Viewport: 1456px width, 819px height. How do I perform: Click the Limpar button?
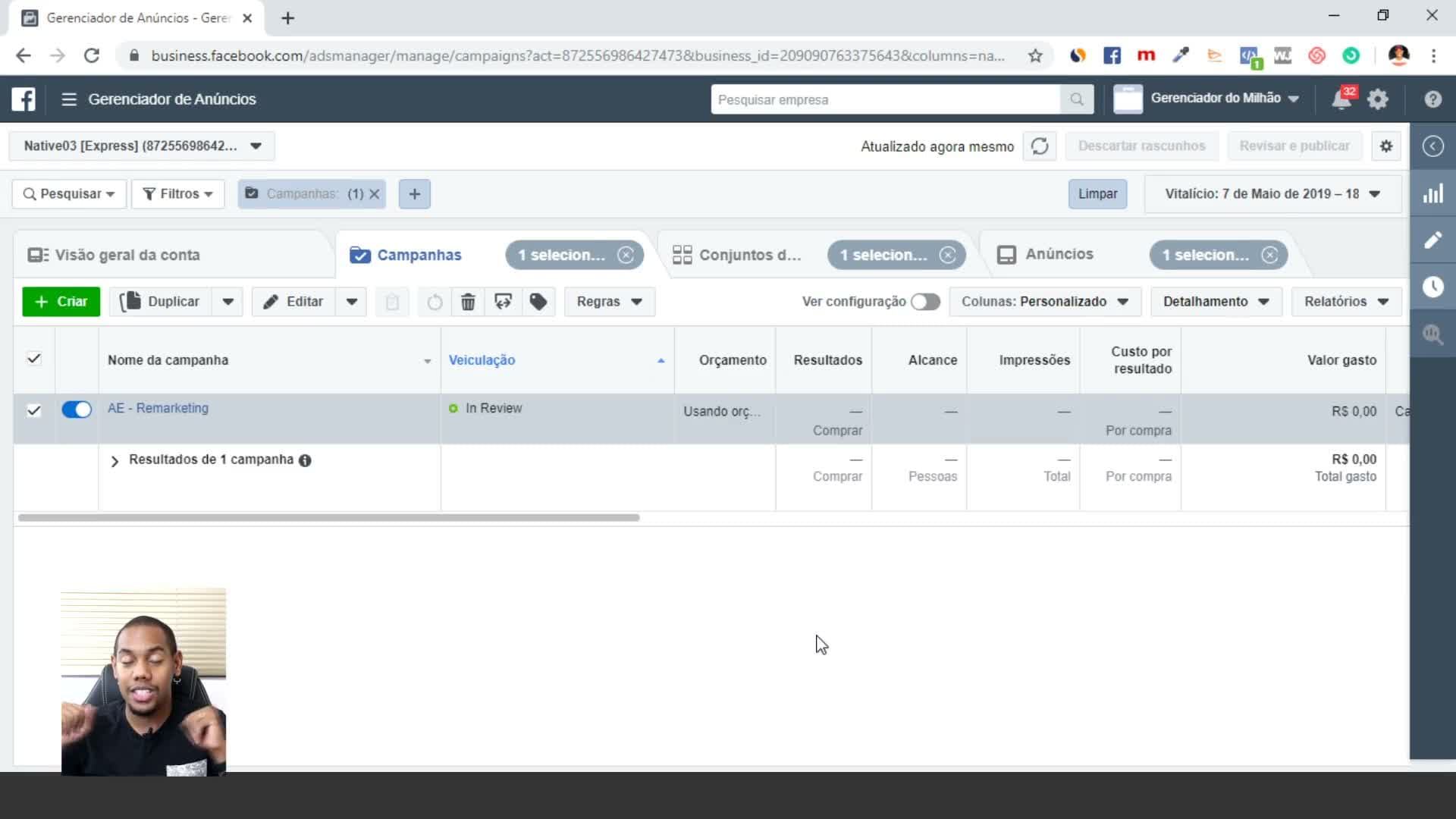1097,194
